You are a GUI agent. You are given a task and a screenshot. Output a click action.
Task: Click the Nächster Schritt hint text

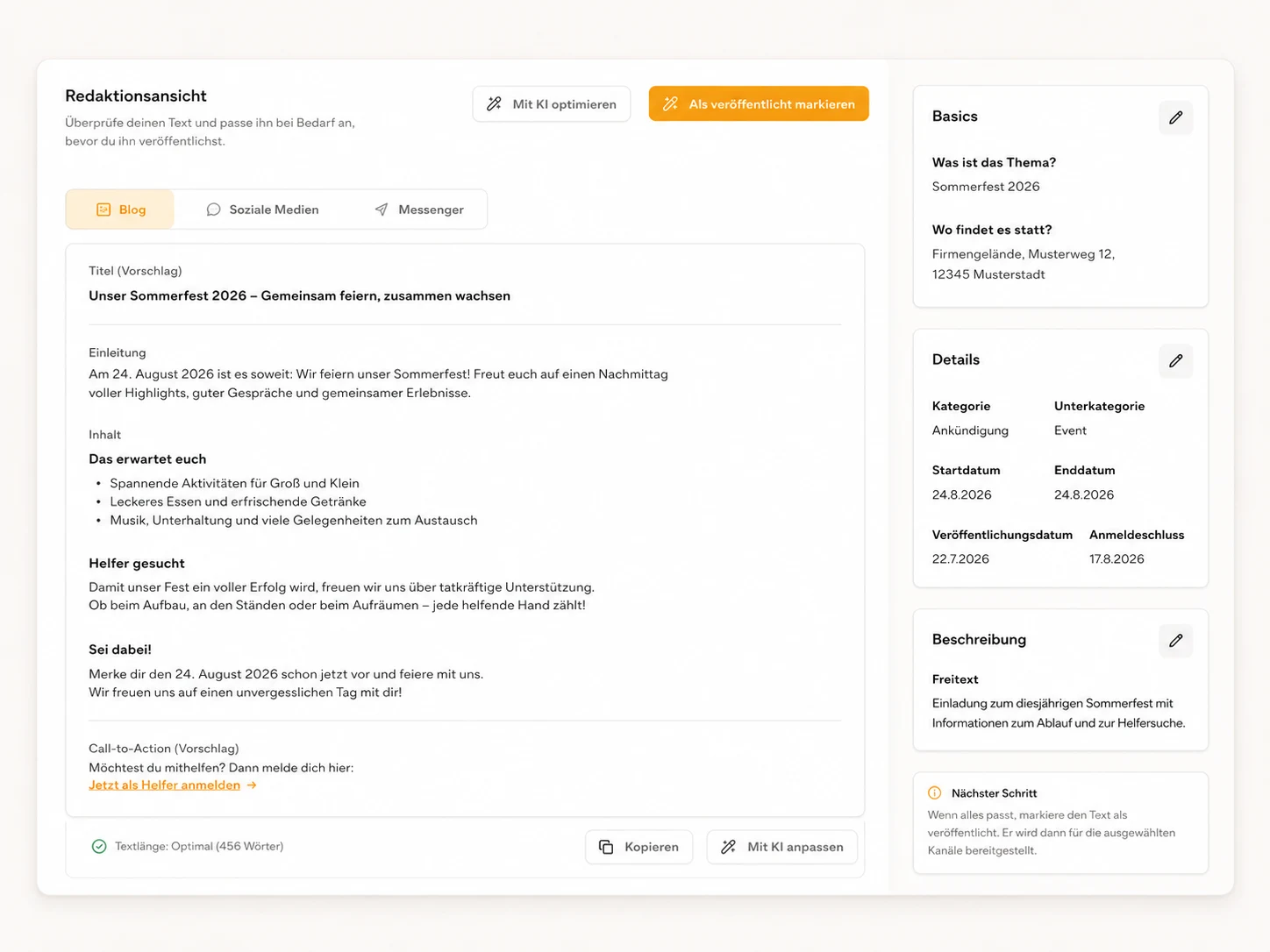point(1052,833)
